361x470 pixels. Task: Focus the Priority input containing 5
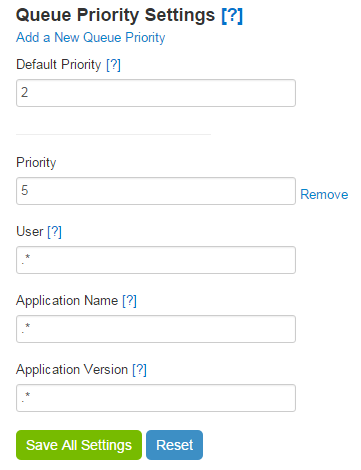156,191
